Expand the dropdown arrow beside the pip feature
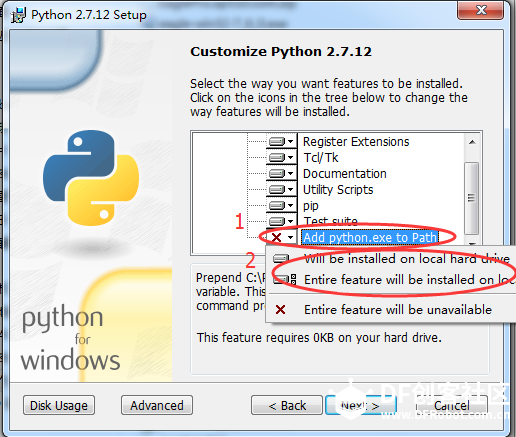Image resolution: width=516 pixels, height=437 pixels. pos(291,205)
